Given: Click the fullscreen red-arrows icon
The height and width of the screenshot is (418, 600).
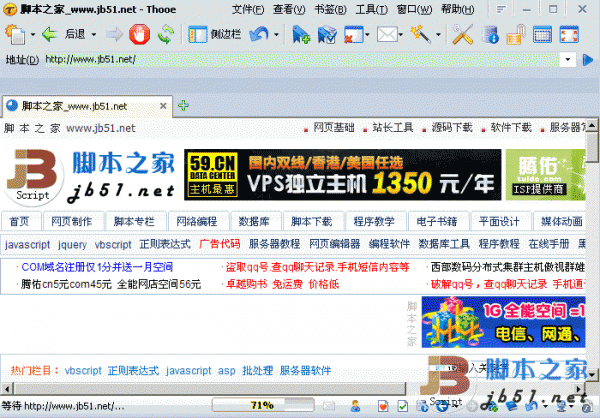Looking at the screenshot, I should (x=569, y=34).
